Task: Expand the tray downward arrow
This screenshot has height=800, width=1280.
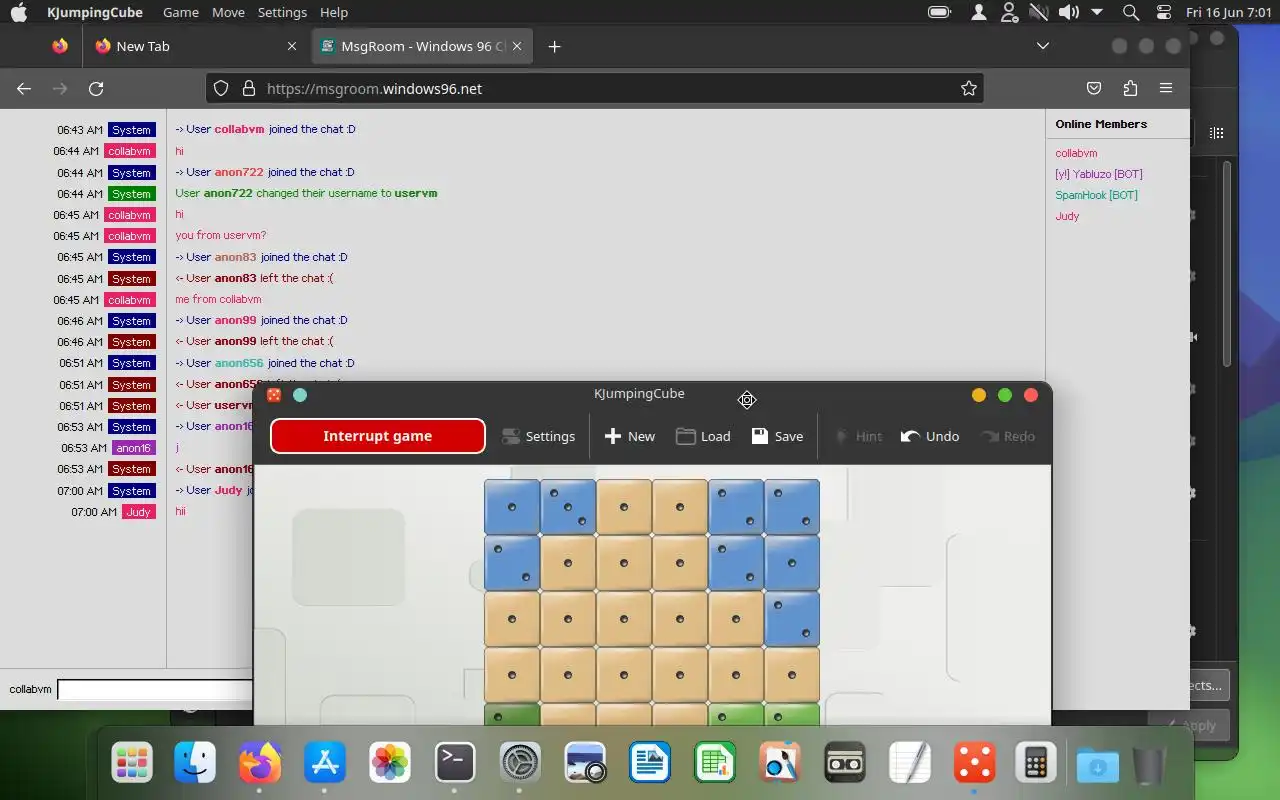Action: 1097,12
